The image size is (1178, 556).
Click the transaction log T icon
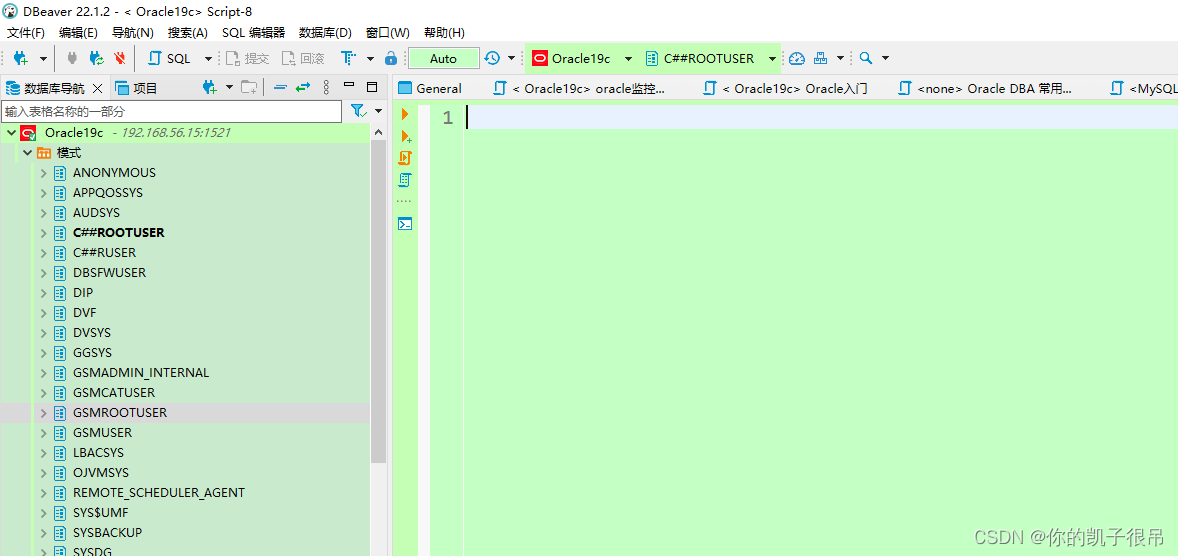click(x=348, y=58)
